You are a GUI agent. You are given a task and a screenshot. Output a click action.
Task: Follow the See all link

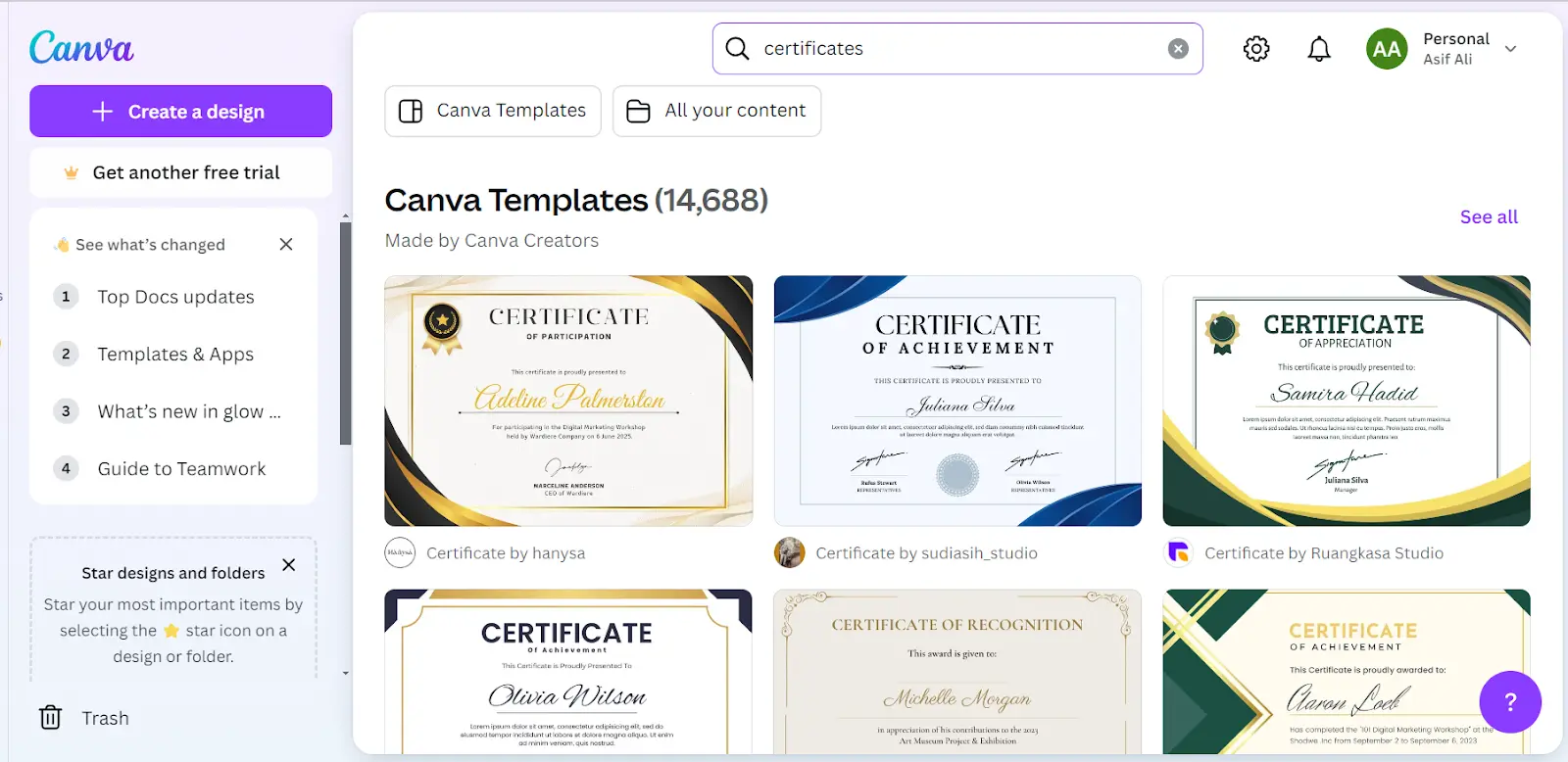tap(1489, 216)
